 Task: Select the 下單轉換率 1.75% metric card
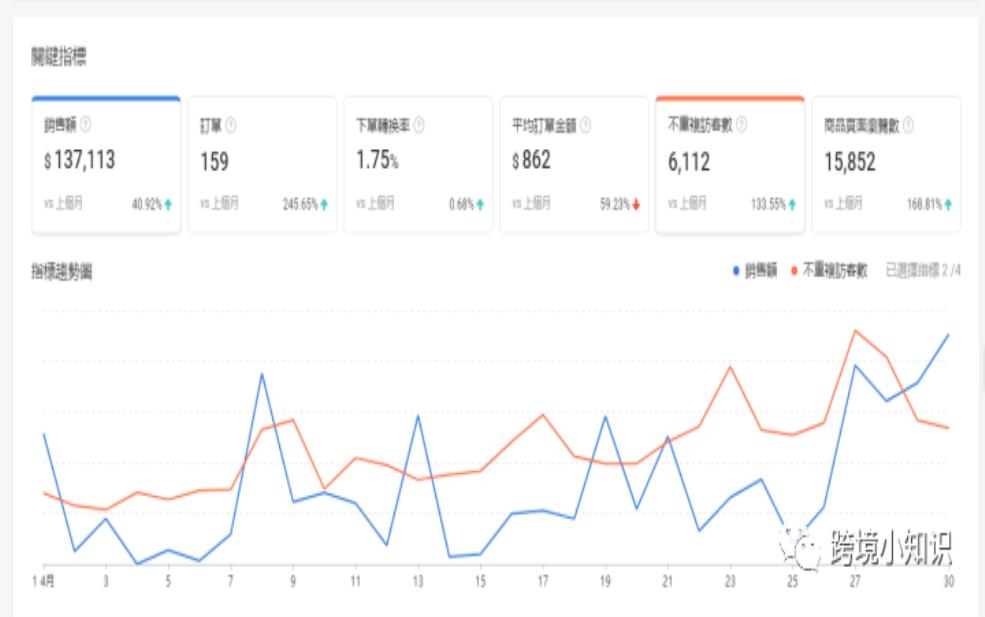[417, 165]
